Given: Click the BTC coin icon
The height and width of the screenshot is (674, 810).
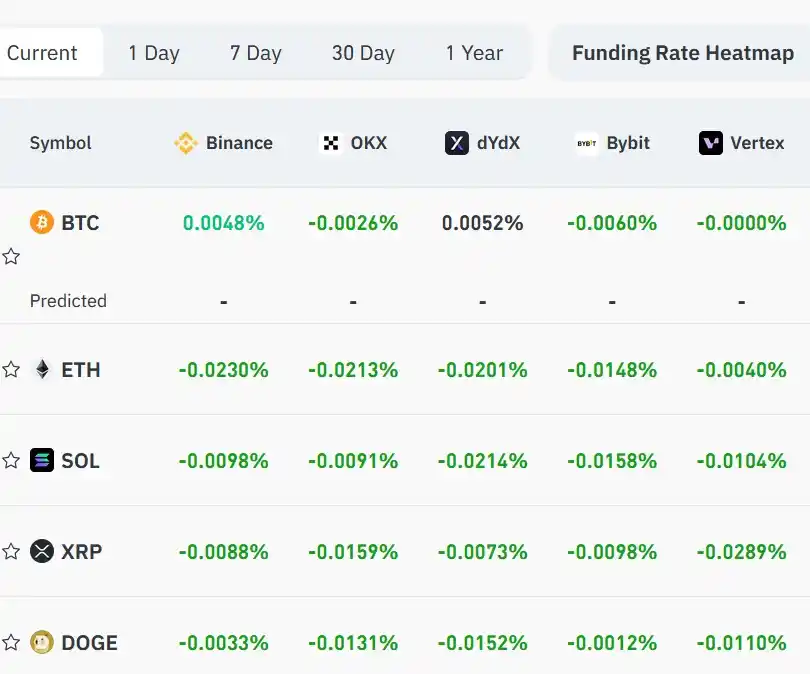Looking at the screenshot, I should [x=40, y=223].
